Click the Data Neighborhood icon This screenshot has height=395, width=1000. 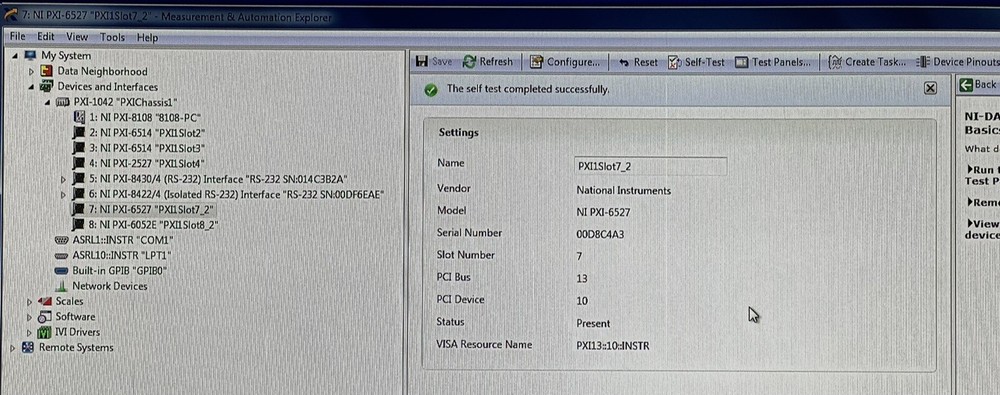click(x=47, y=71)
